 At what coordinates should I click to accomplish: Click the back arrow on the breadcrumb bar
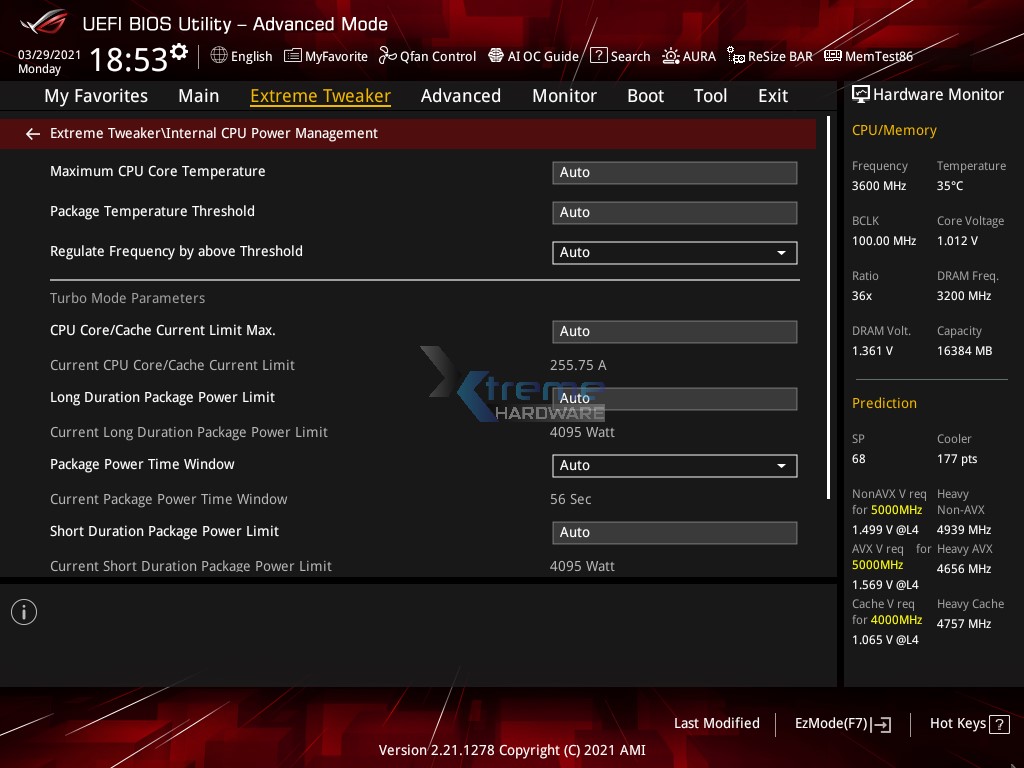click(x=32, y=133)
